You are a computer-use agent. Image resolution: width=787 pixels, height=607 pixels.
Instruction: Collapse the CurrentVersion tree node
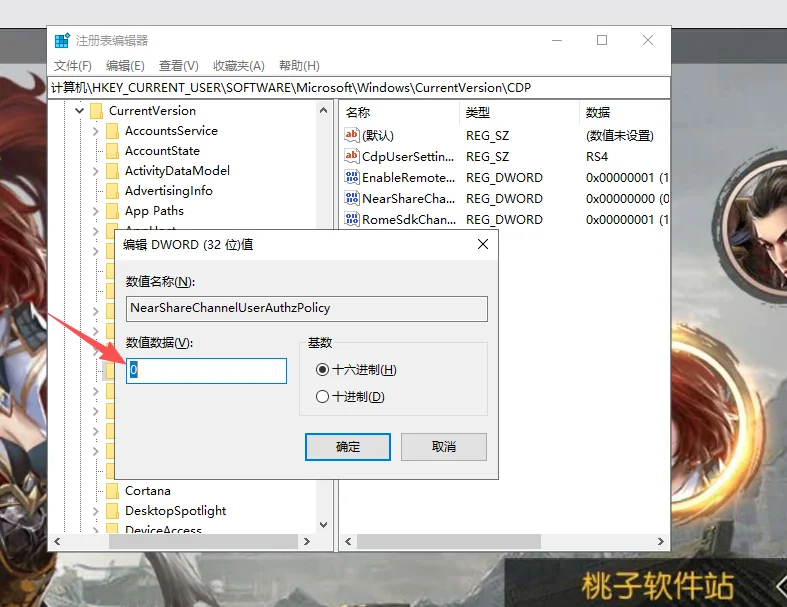click(x=79, y=110)
